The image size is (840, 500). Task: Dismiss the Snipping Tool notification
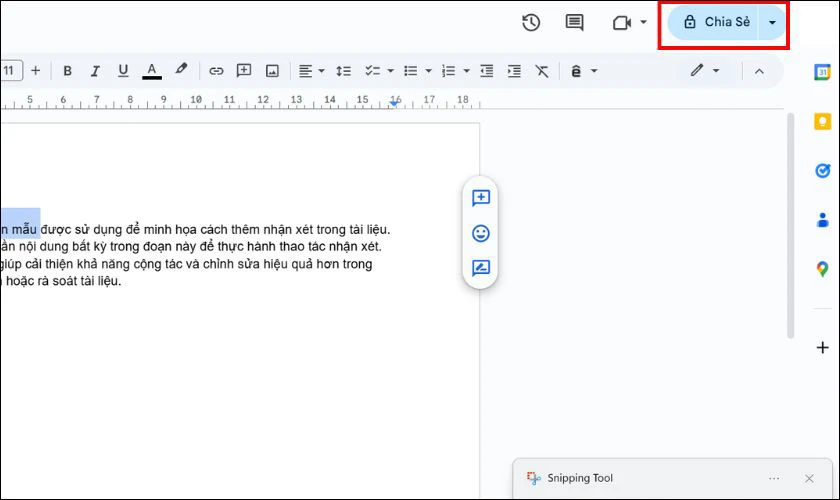tap(809, 478)
